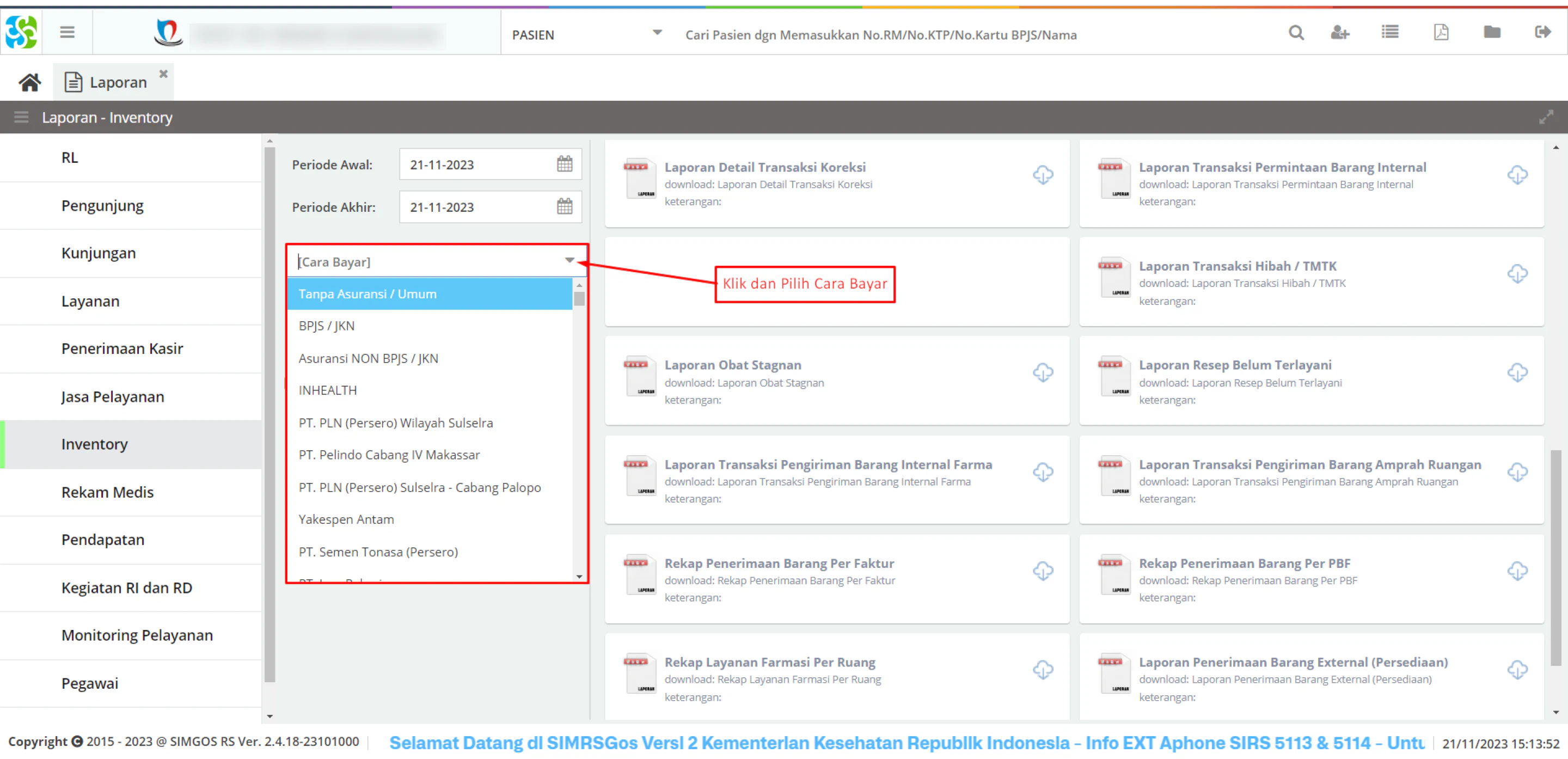Open Rekam Medis reports

click(131, 492)
